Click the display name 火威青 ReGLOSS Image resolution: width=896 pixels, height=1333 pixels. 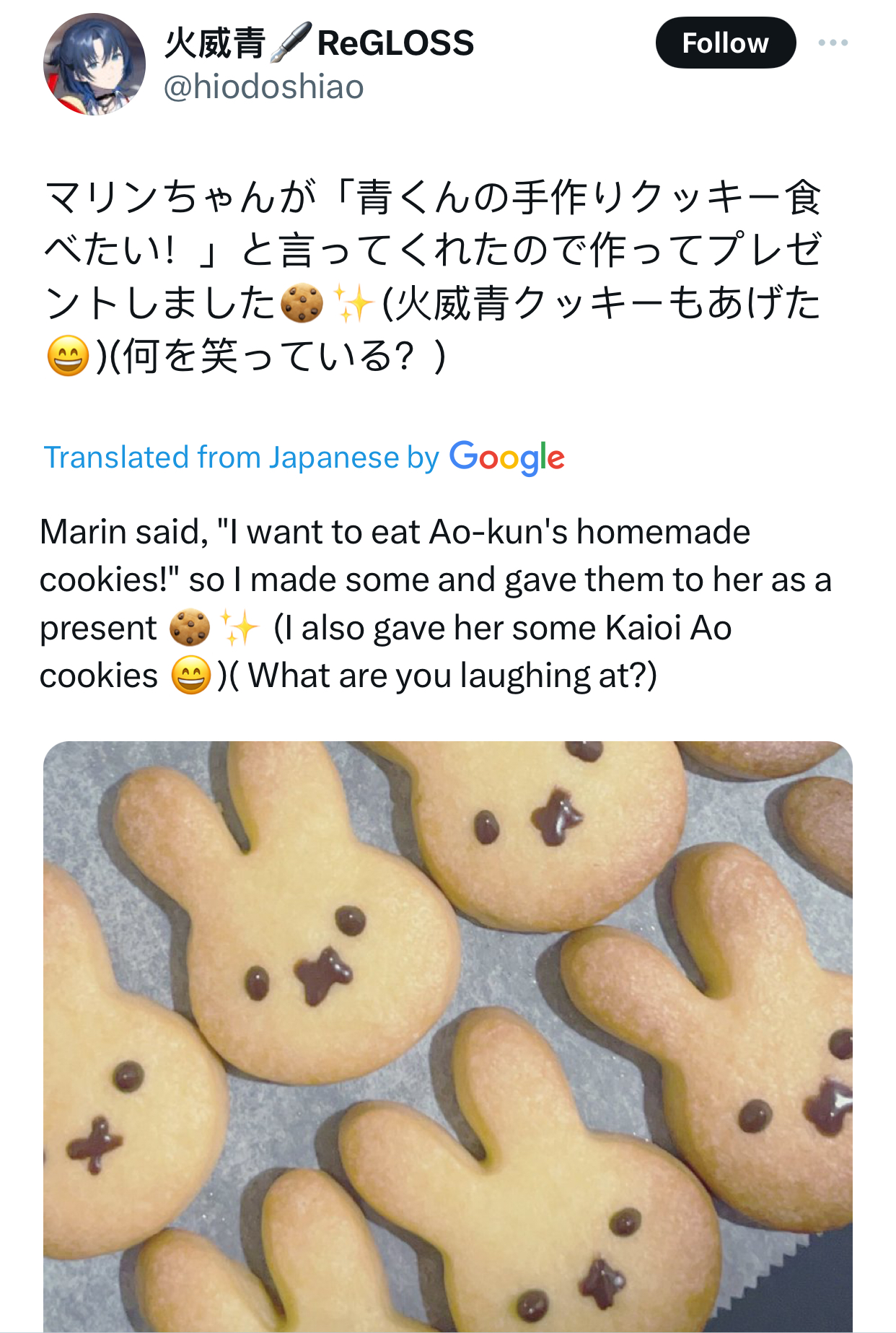pos(319,43)
